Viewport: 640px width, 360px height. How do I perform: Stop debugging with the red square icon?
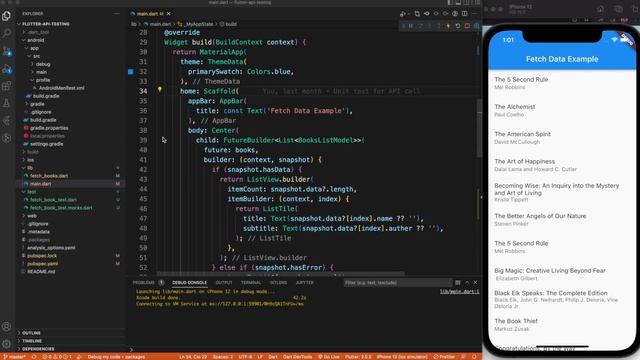click(467, 26)
